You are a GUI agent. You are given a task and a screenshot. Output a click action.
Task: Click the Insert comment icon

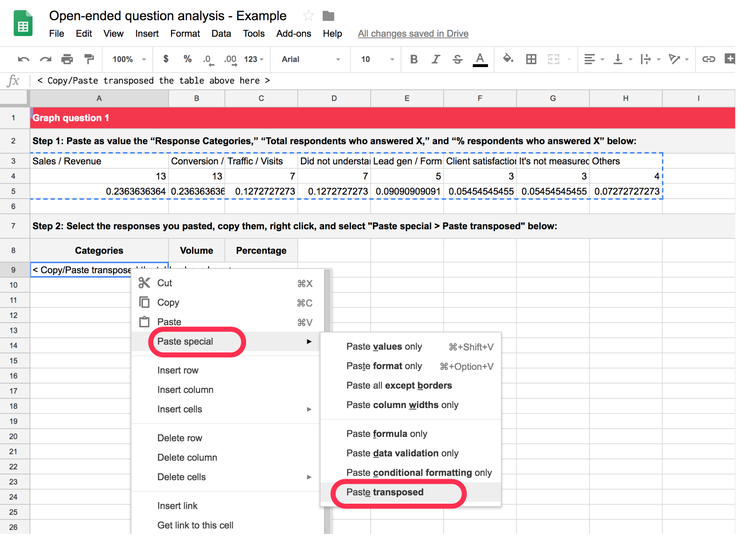tap(730, 59)
